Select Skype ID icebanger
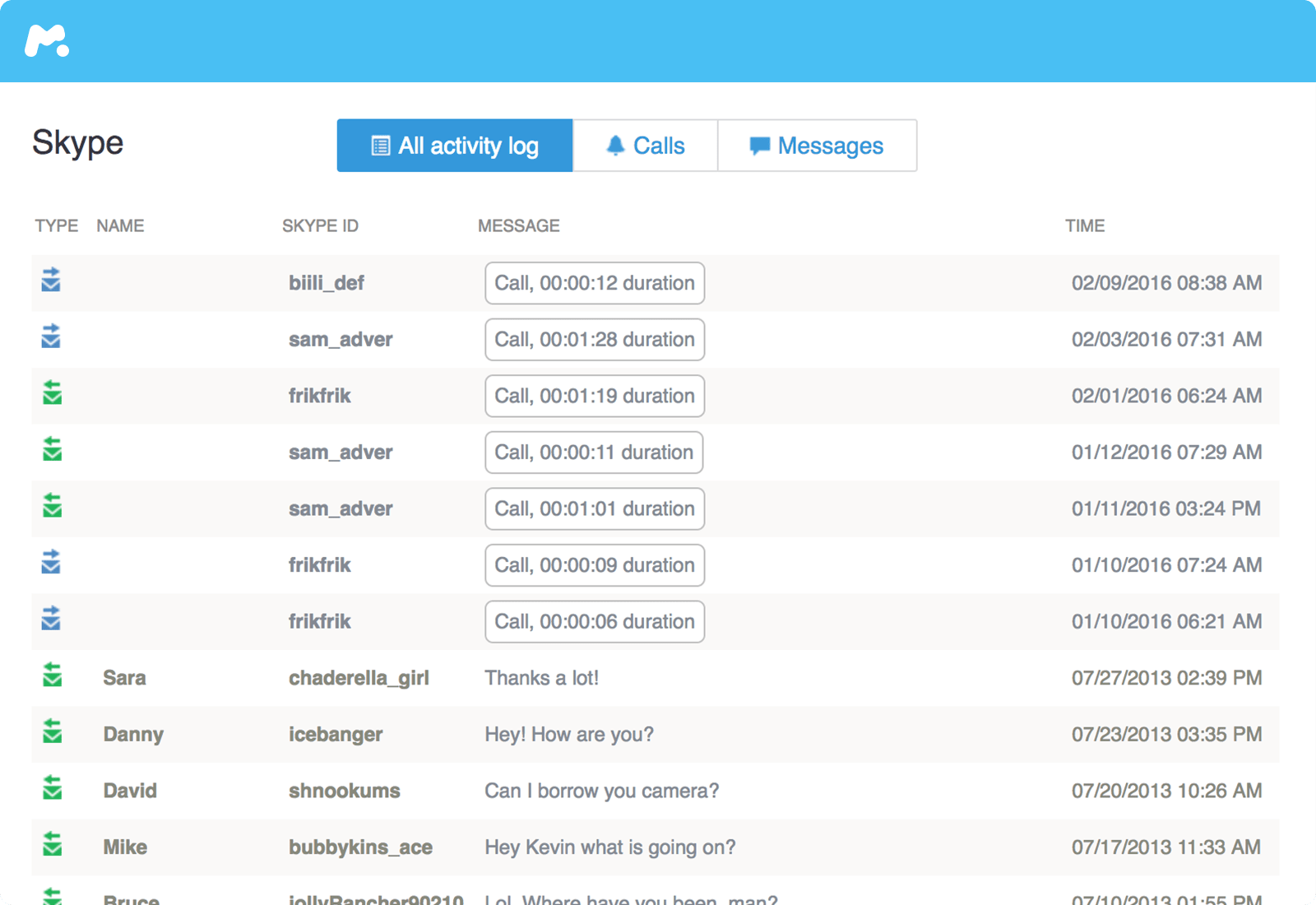Screen dimensions: 1316x905 tap(336, 735)
